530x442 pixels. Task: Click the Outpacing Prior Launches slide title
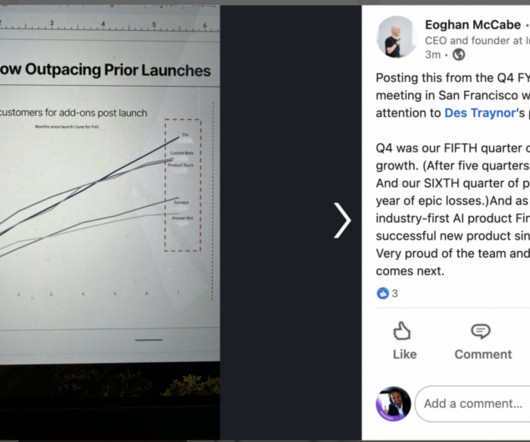(105, 70)
